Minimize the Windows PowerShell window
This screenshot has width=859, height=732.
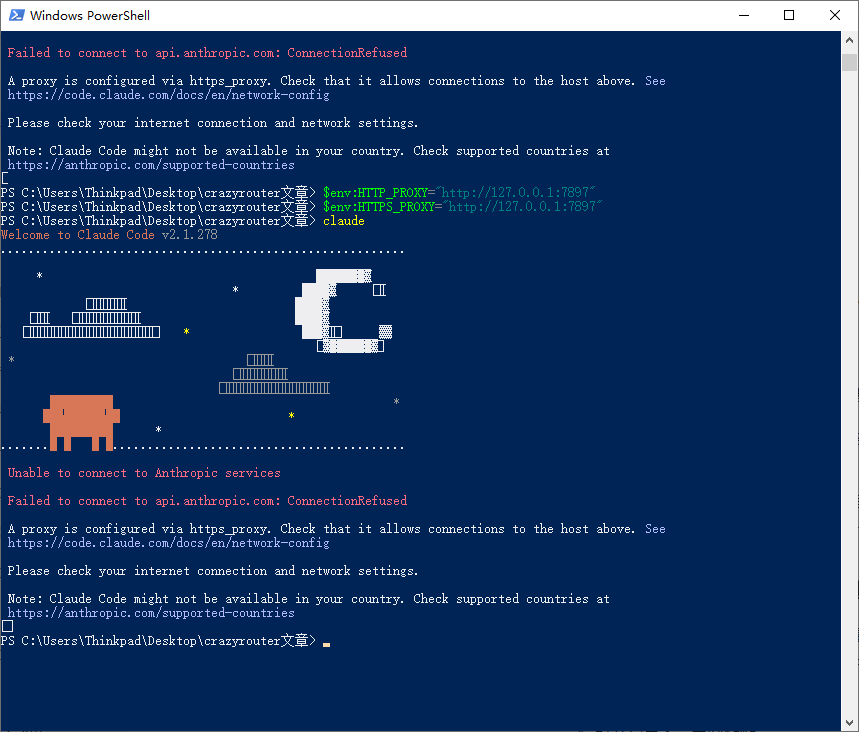[x=743, y=15]
